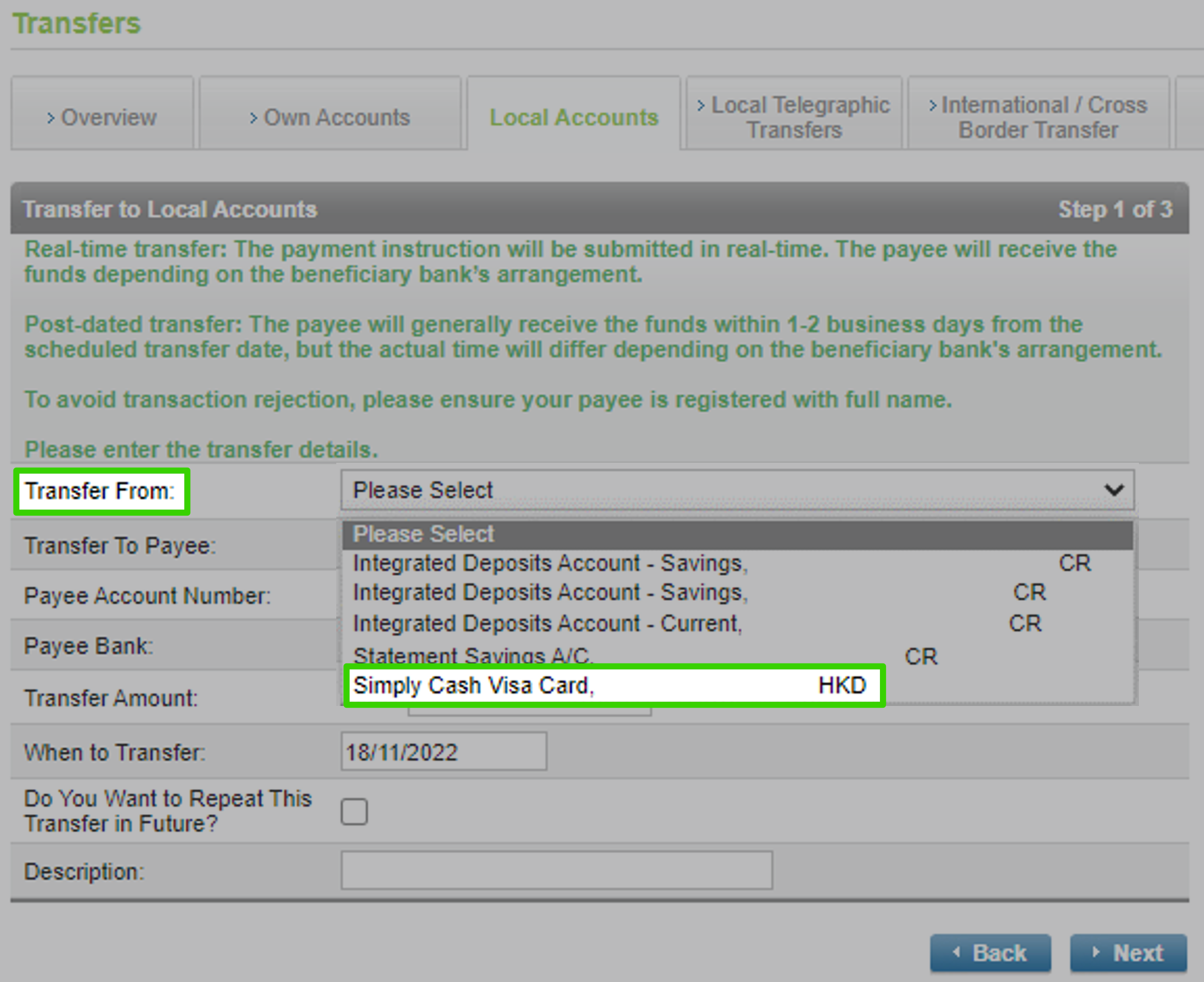Open the Own Accounts tab

tap(331, 117)
